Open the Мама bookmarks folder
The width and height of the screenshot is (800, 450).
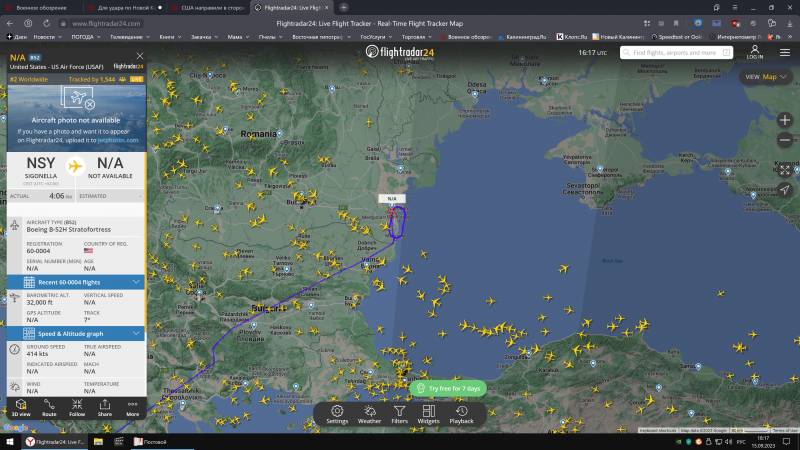point(238,37)
